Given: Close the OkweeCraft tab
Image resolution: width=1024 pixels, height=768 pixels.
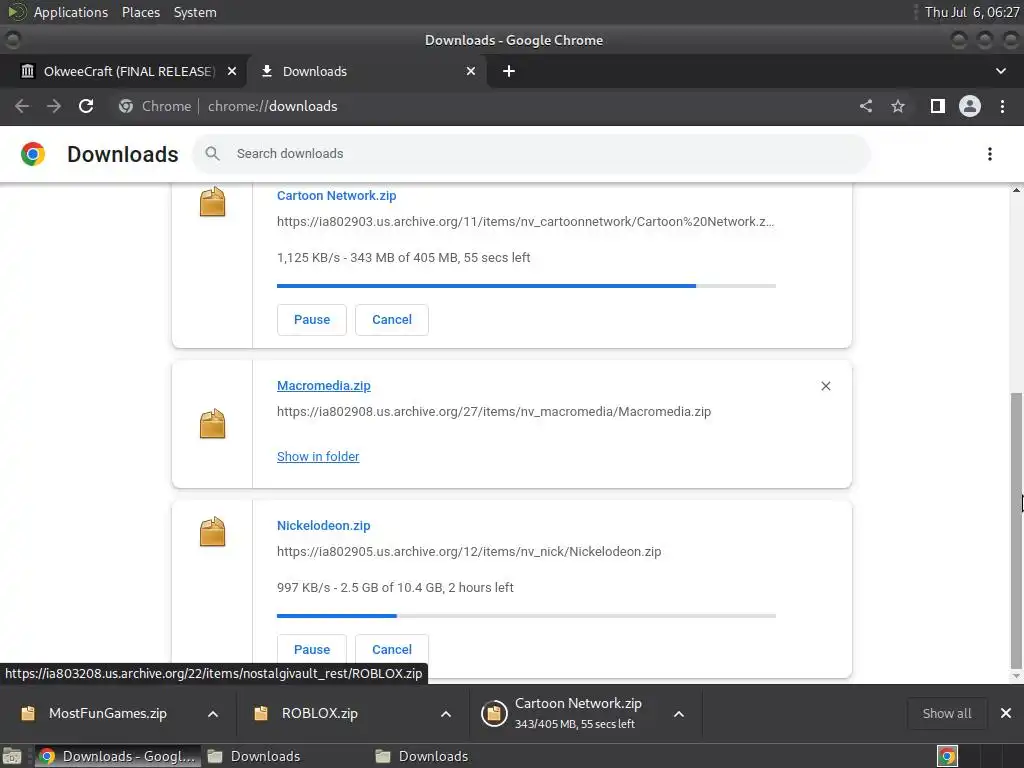Looking at the screenshot, I should coord(232,71).
